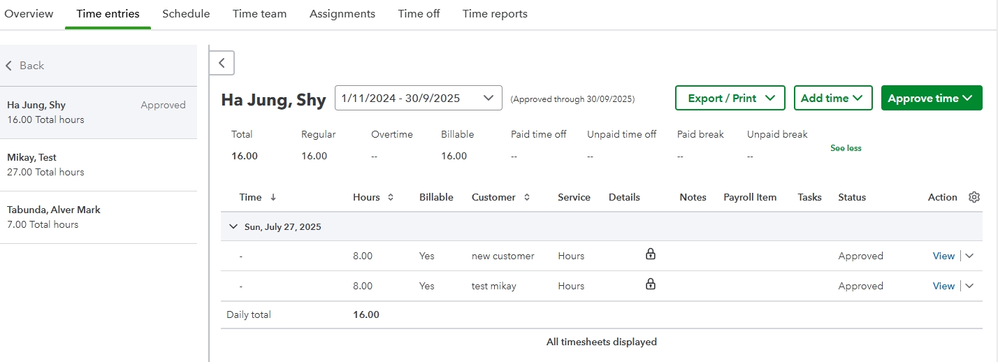Viewport: 998px width, 362px height.
Task: Click the Service column header
Action: (574, 197)
